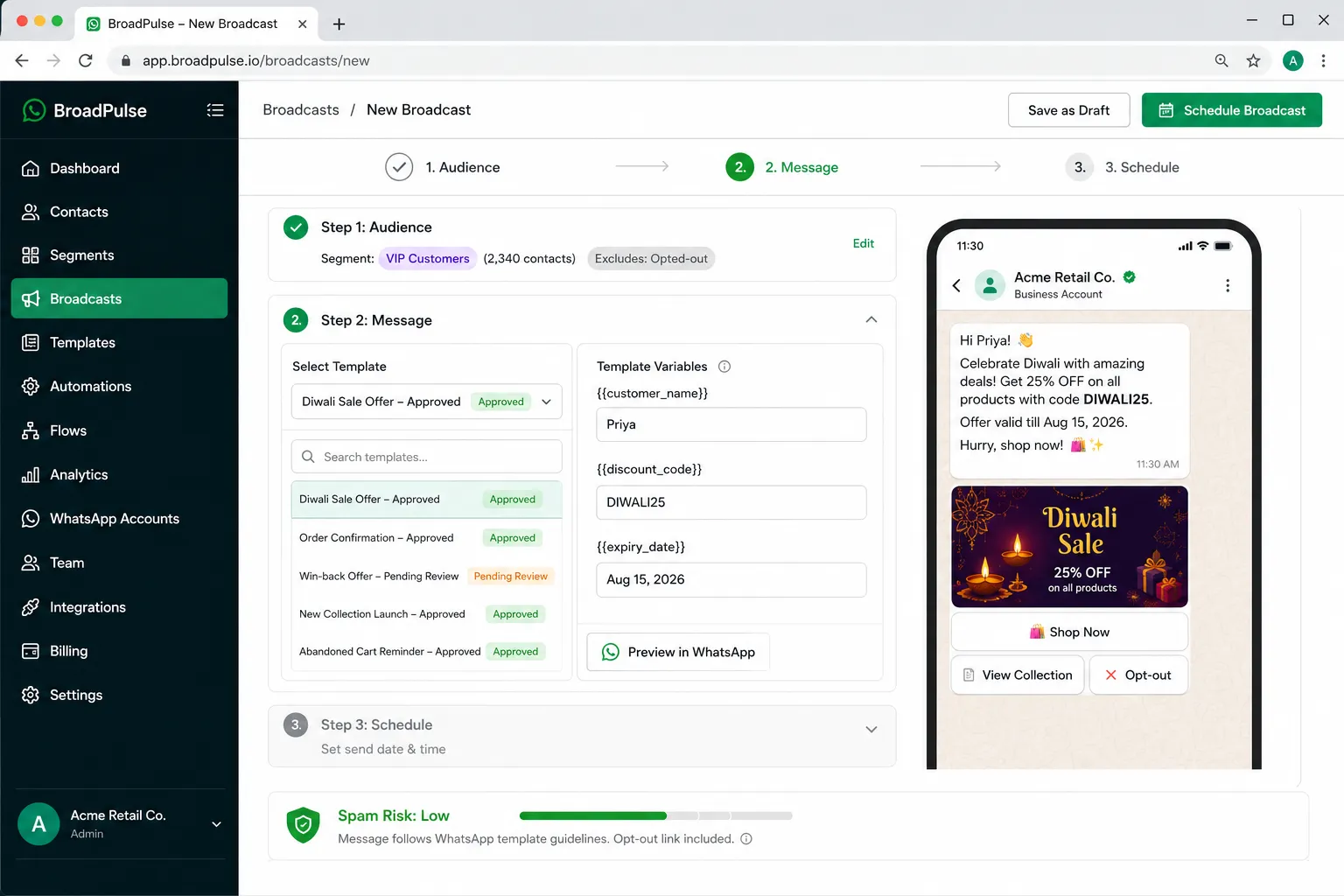1344x896 pixels.
Task: Click the Acme Retail Co. profile avatar in preview
Action: pos(990,285)
